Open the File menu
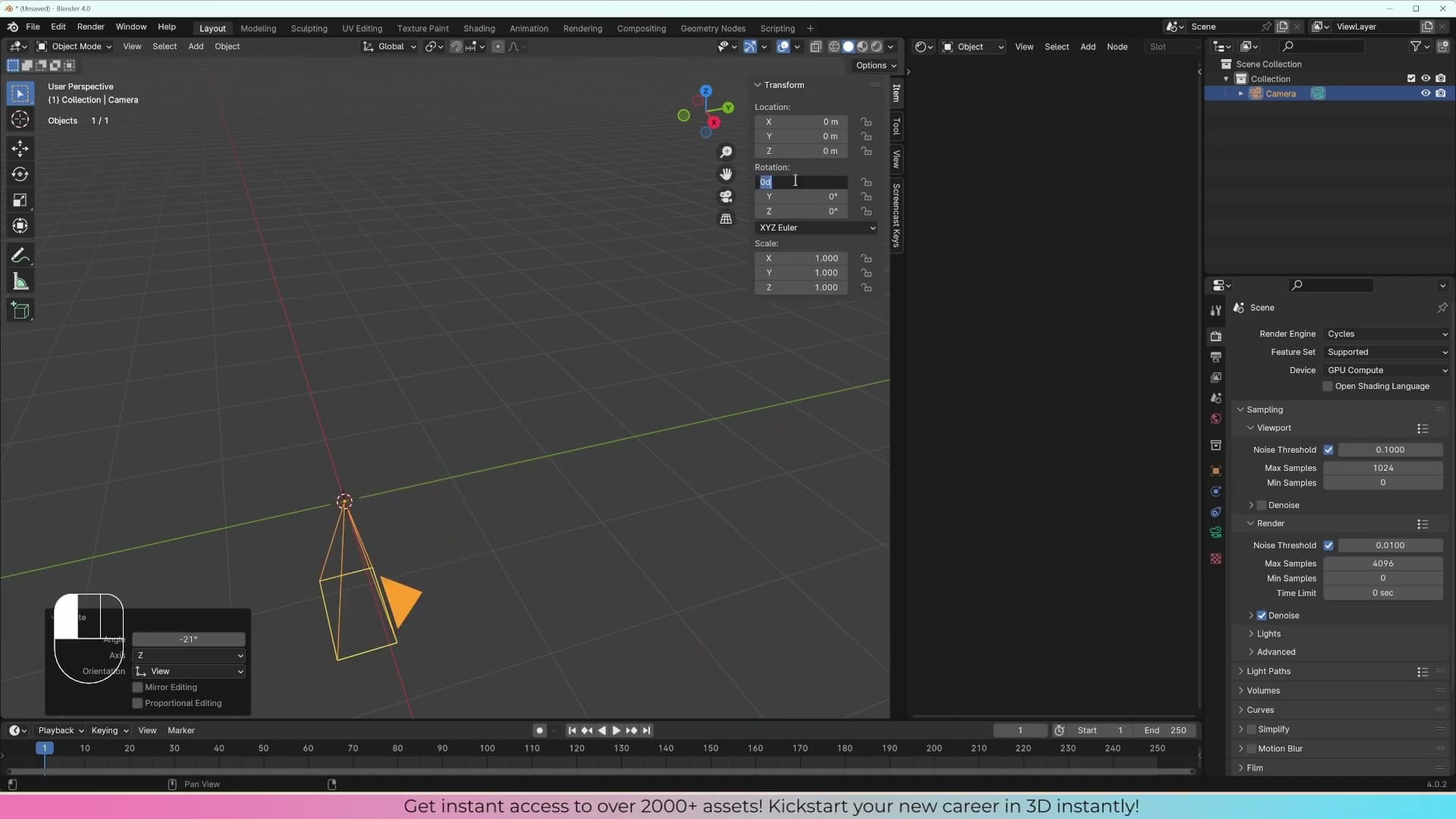This screenshot has width=1456, height=819. [x=33, y=27]
